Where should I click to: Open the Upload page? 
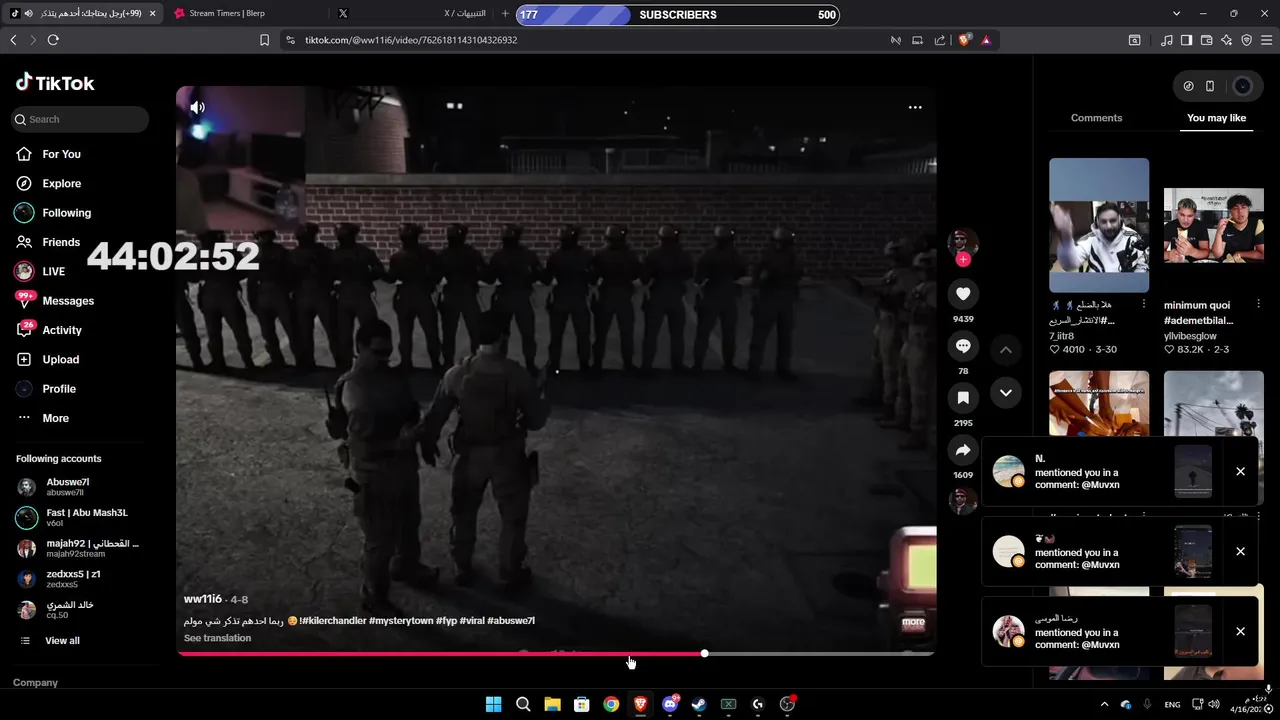47,359
